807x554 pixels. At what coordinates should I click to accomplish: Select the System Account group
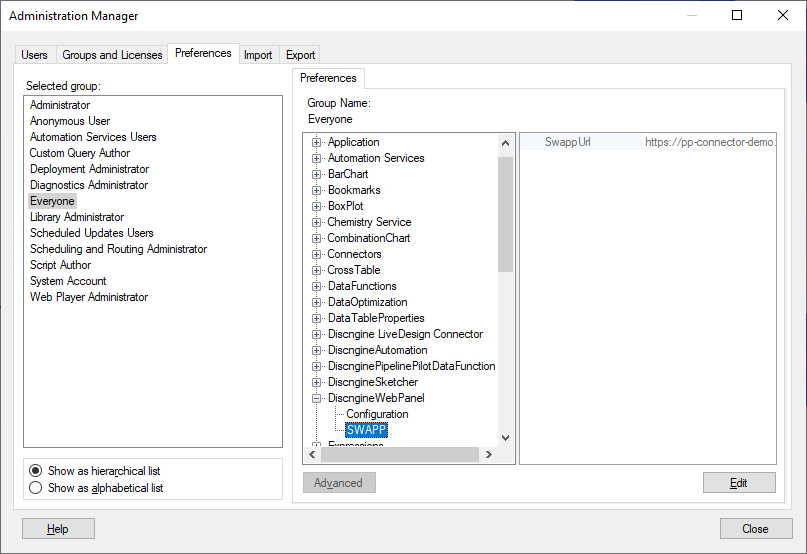point(68,281)
